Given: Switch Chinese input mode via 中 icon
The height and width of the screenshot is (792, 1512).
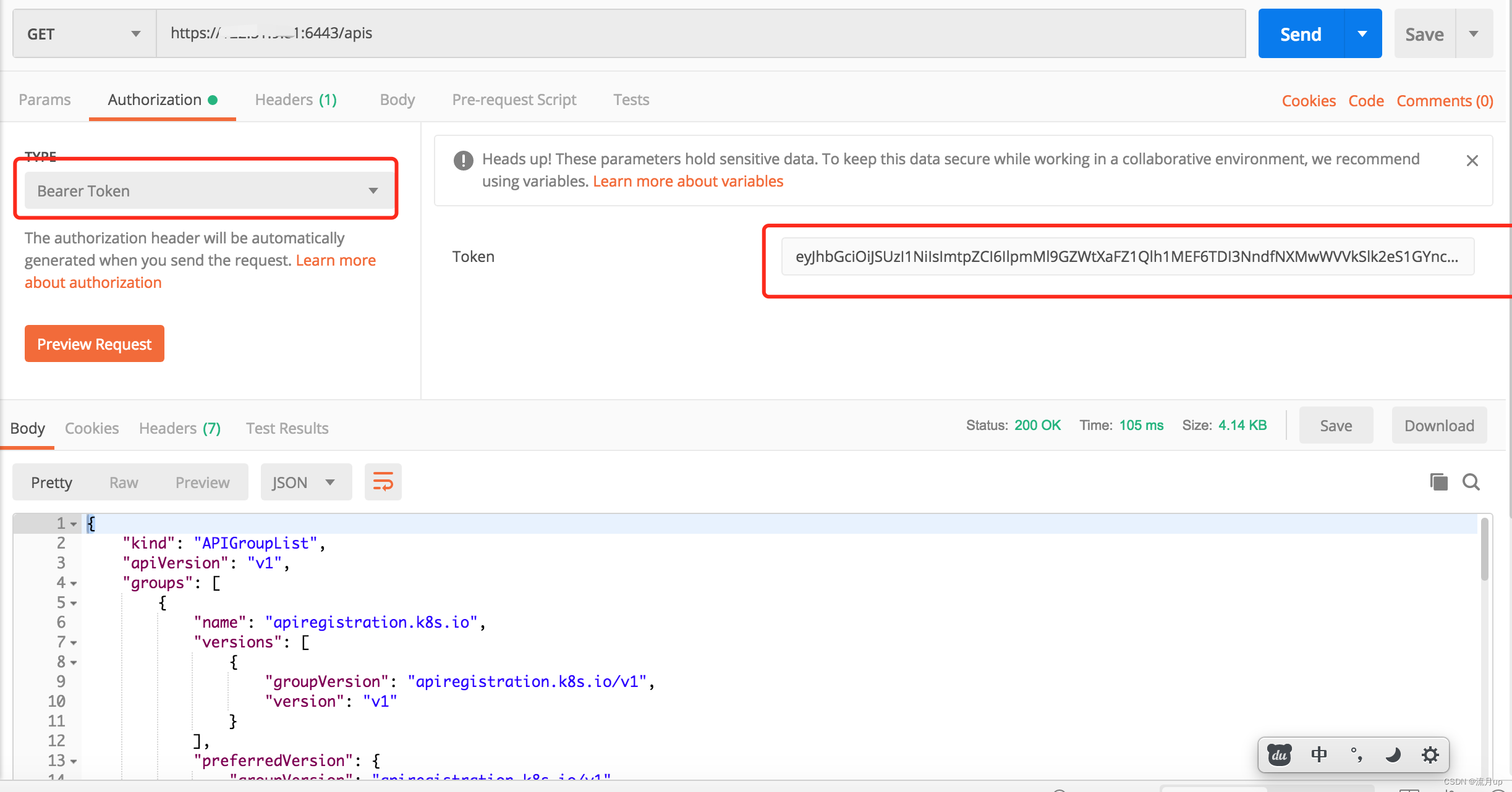Looking at the screenshot, I should click(x=1319, y=754).
